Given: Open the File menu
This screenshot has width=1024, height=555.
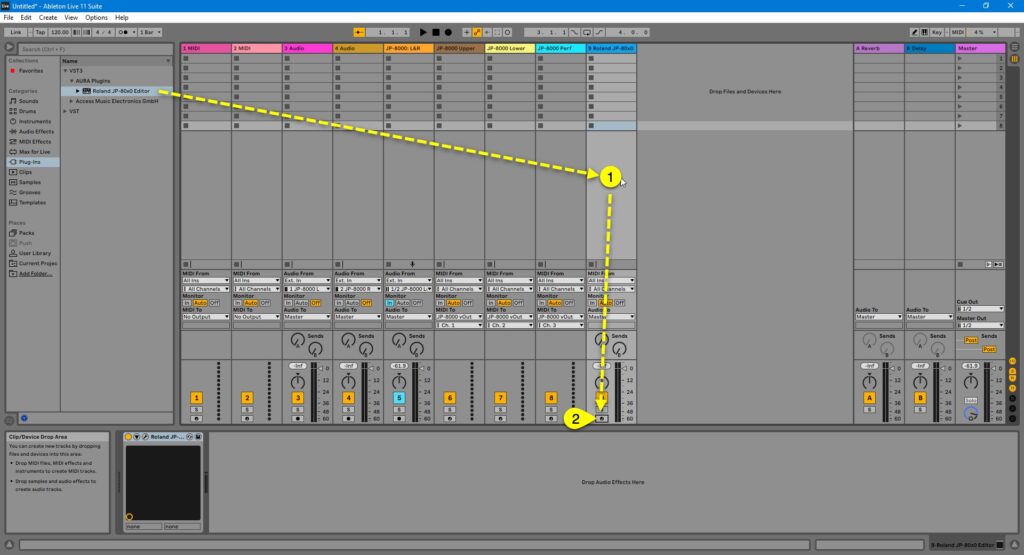Looking at the screenshot, I should click(x=8, y=18).
